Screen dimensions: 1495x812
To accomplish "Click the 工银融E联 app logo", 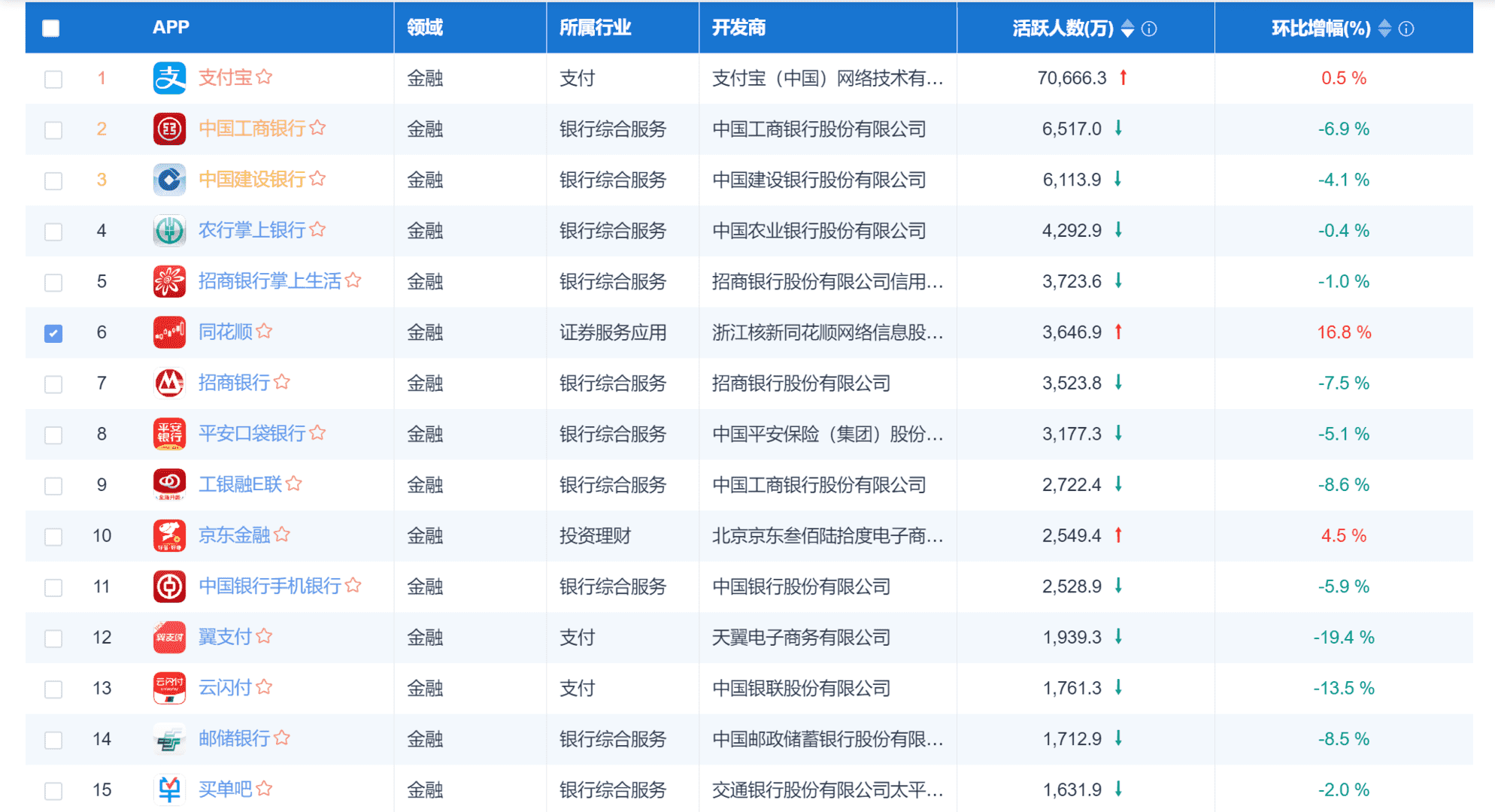I will [x=169, y=485].
